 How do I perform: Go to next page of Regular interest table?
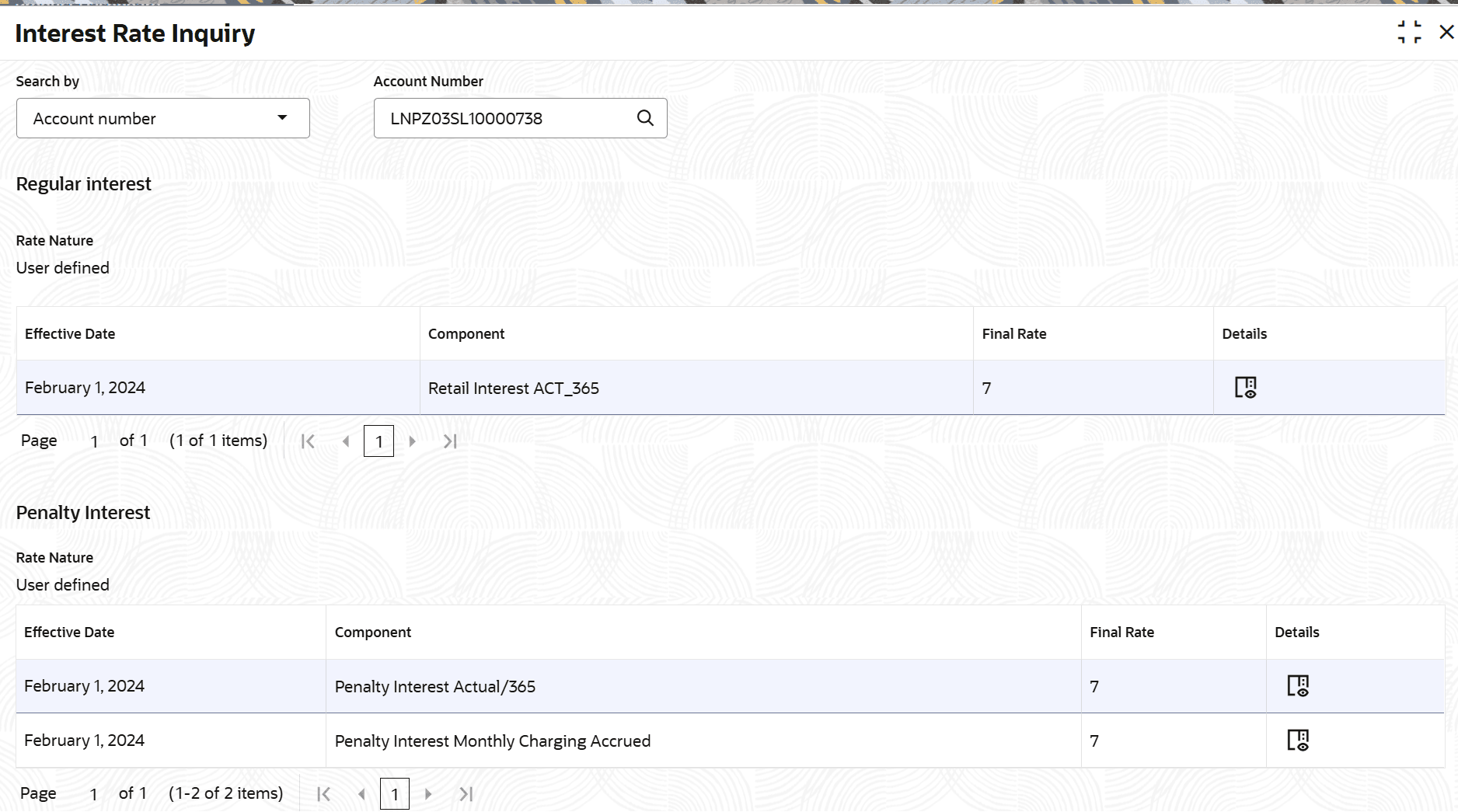(x=413, y=441)
